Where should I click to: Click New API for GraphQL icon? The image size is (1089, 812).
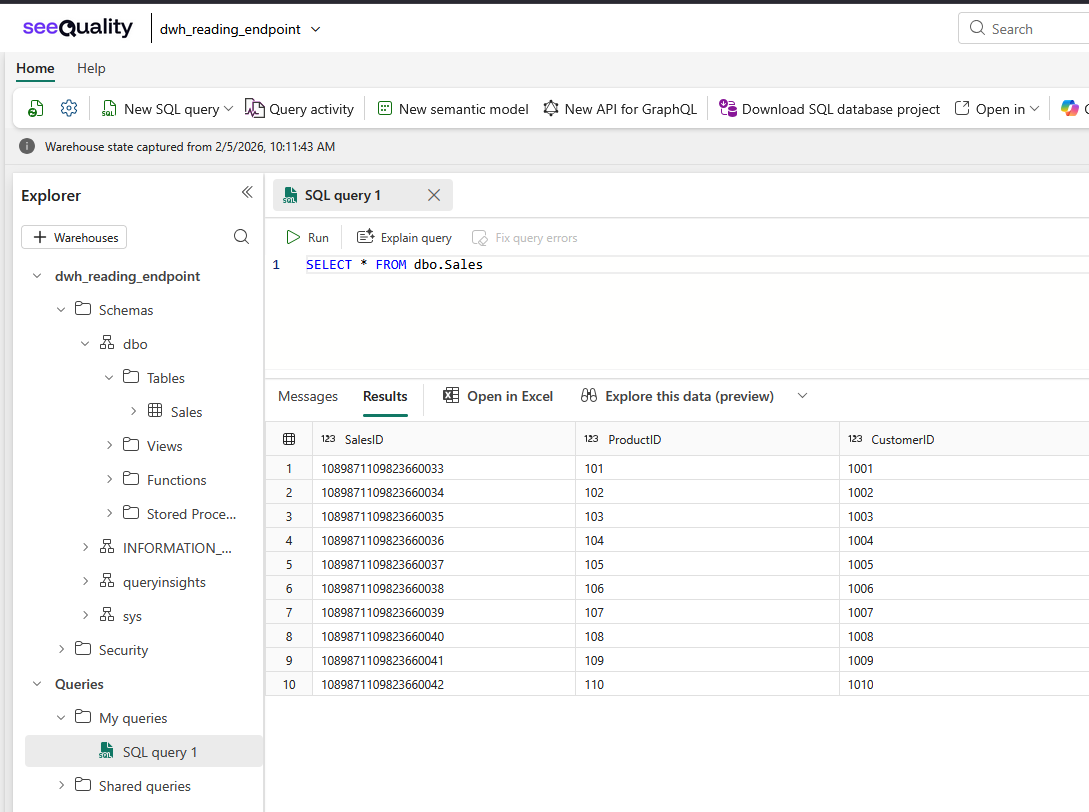click(551, 109)
